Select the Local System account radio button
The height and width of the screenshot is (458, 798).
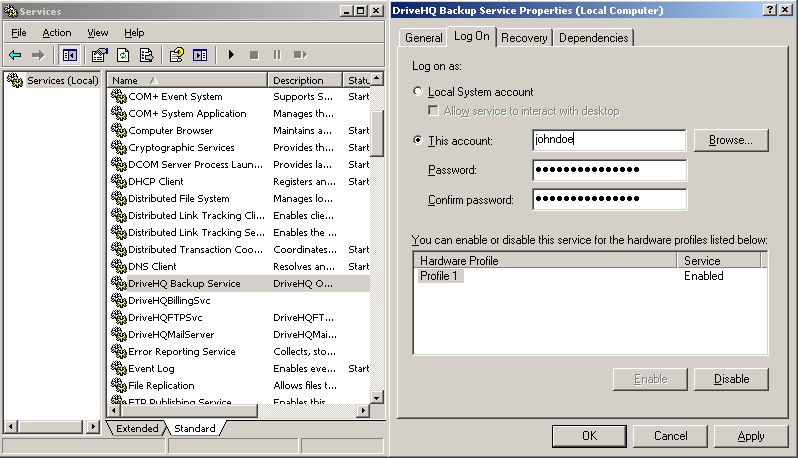tap(418, 92)
